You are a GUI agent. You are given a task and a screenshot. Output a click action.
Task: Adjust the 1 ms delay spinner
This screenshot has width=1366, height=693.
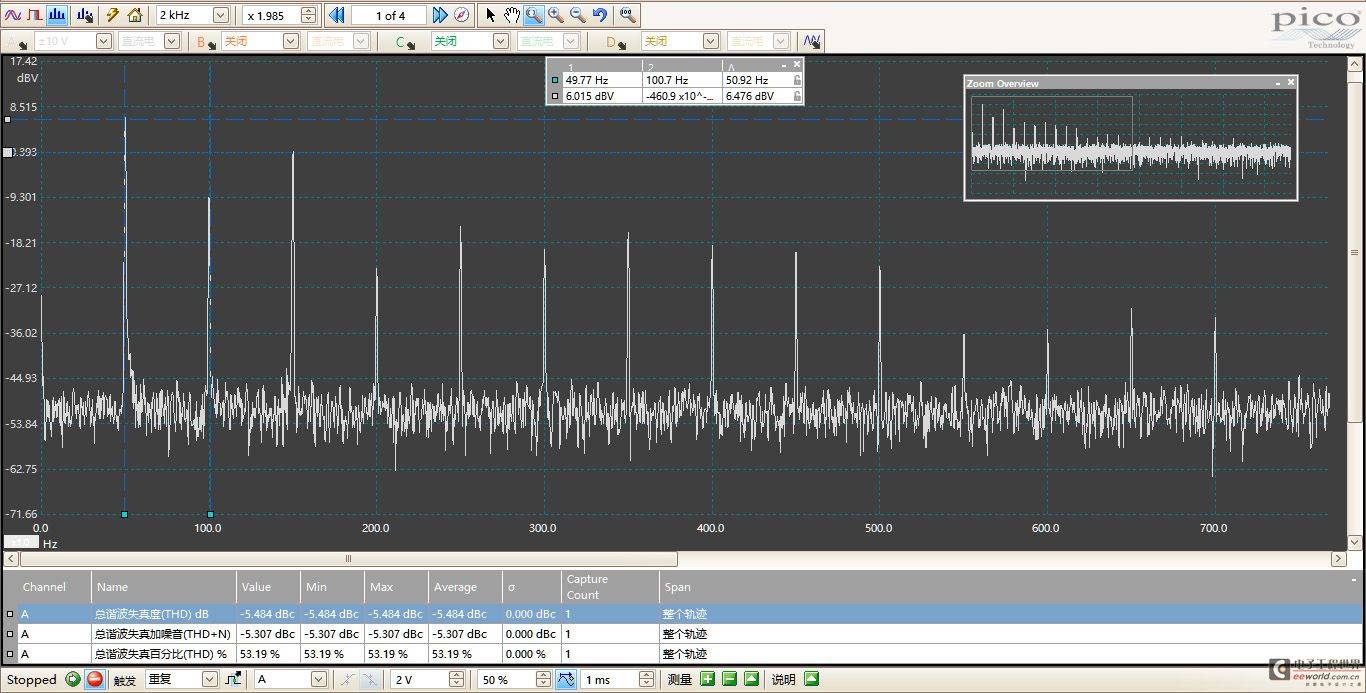pyautogui.click(x=648, y=679)
